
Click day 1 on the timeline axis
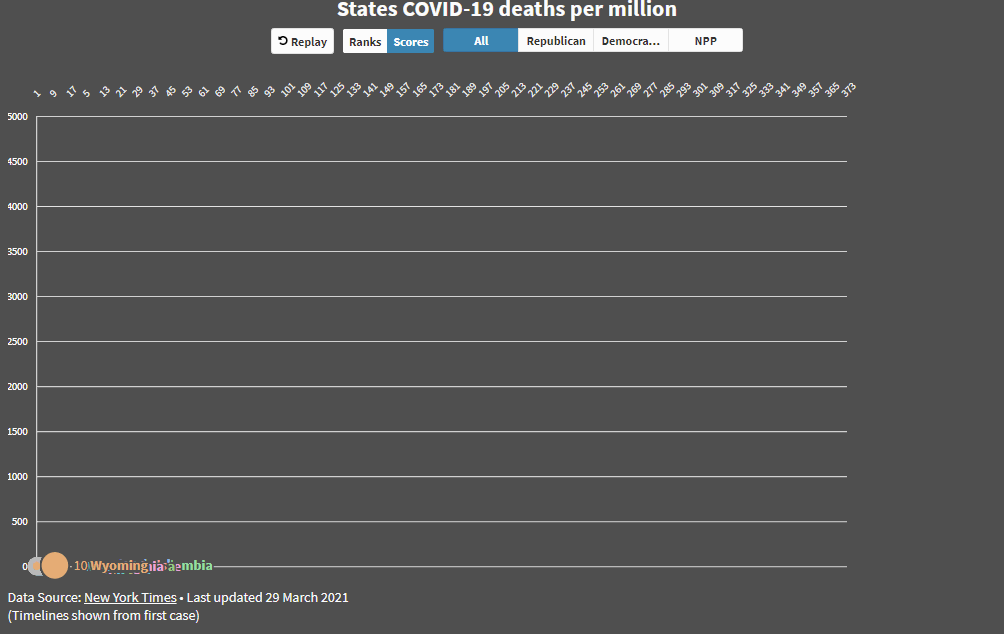click(37, 92)
